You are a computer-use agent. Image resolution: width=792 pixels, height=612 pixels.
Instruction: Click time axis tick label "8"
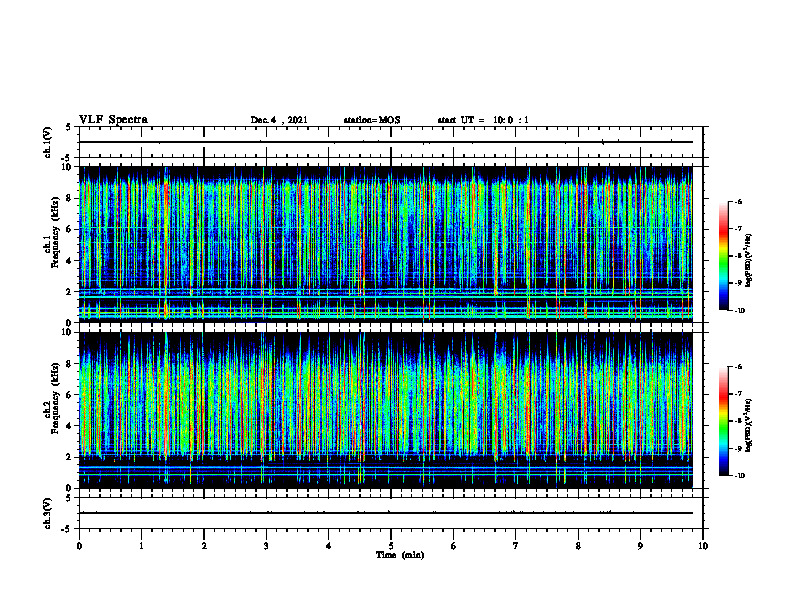(578, 546)
